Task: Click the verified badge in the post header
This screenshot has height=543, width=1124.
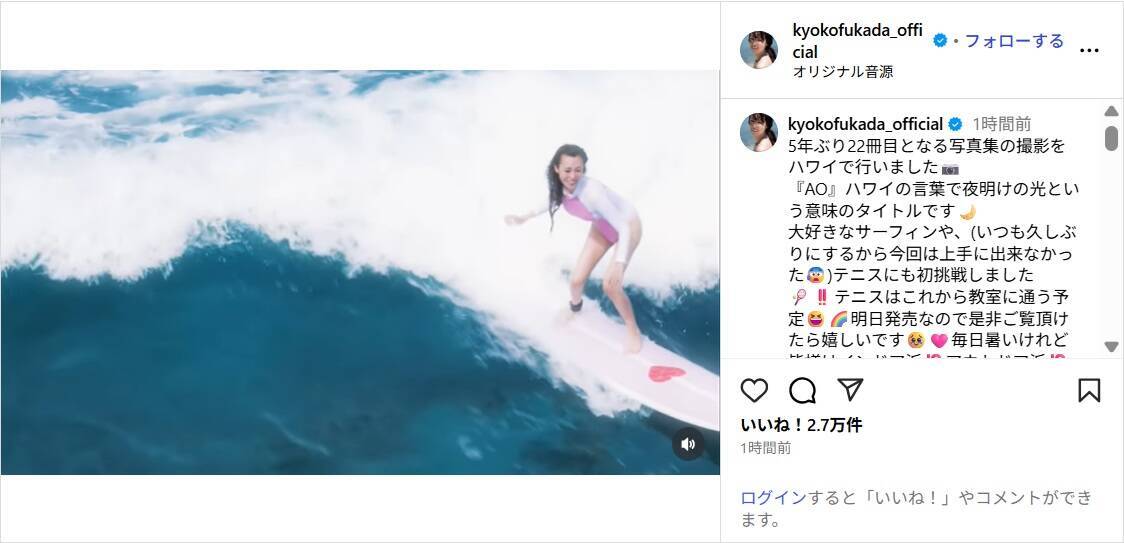Action: 940,41
